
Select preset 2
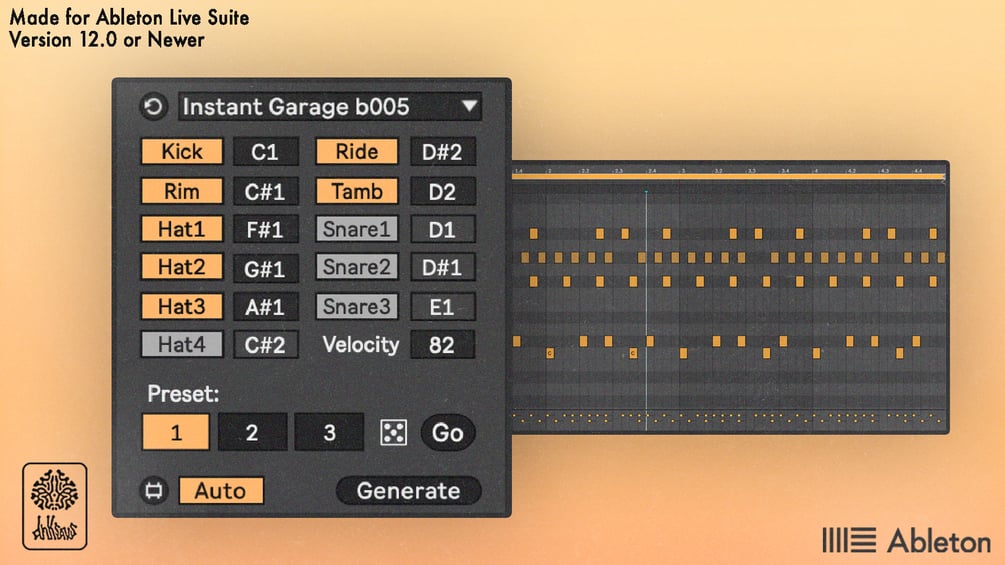pyautogui.click(x=252, y=432)
